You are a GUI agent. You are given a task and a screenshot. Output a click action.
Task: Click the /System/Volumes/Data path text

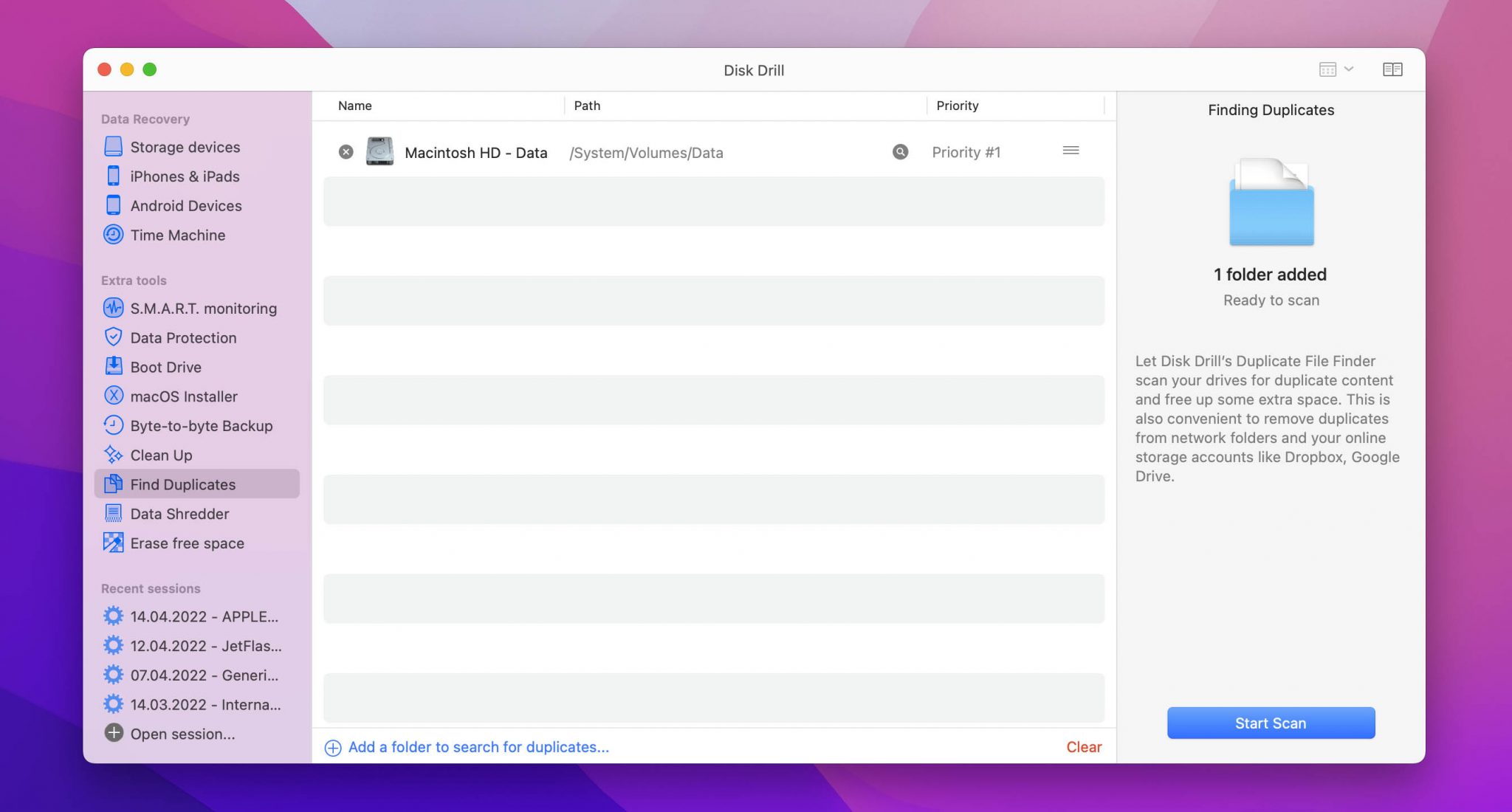tap(646, 153)
